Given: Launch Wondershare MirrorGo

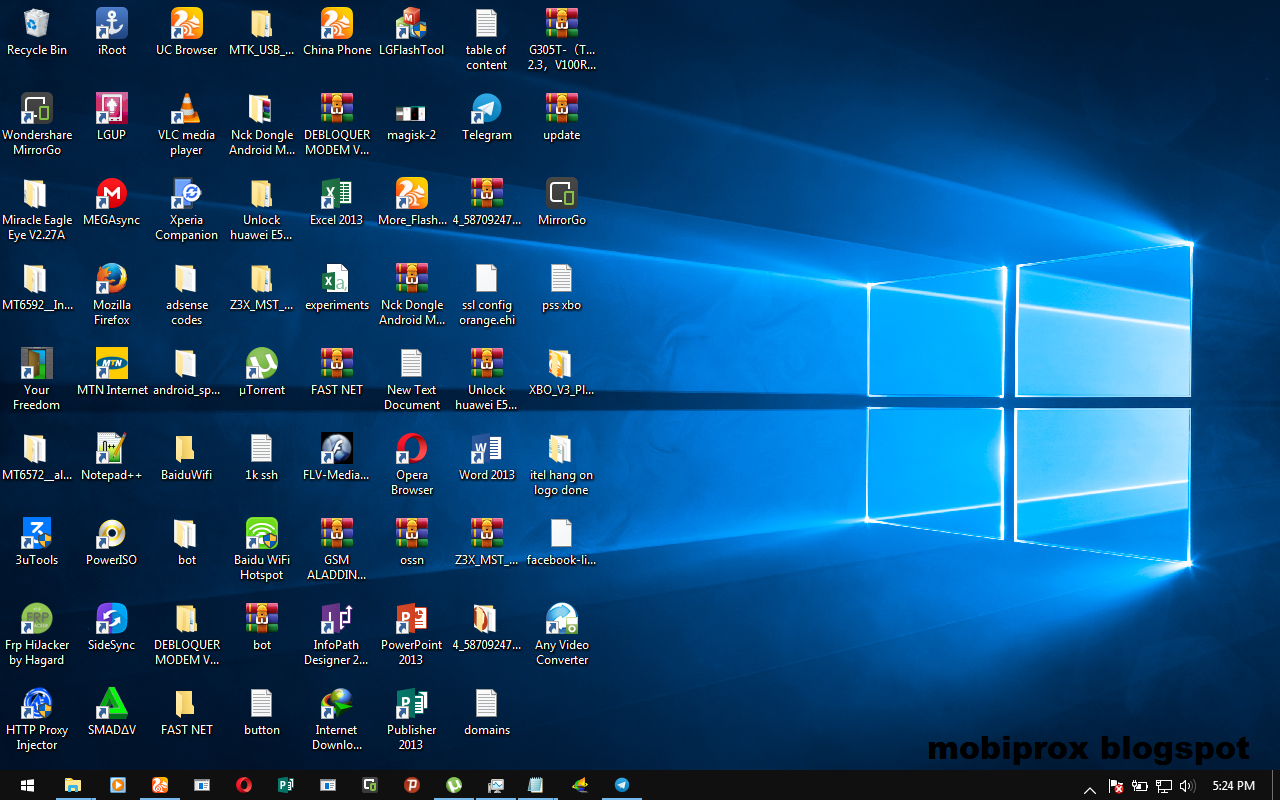Looking at the screenshot, I should pos(37,110).
